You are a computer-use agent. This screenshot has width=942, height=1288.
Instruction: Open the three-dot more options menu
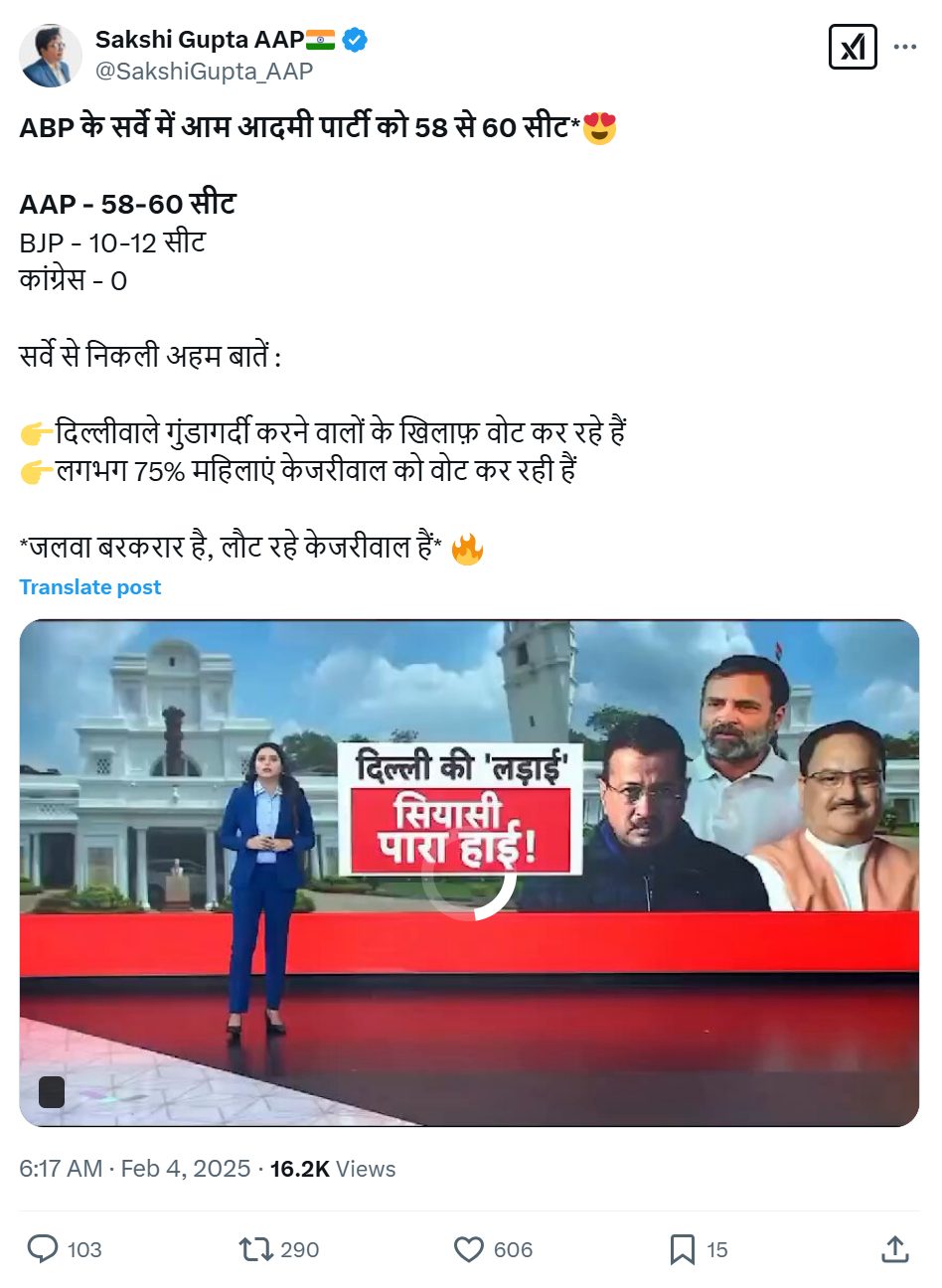coord(905,47)
